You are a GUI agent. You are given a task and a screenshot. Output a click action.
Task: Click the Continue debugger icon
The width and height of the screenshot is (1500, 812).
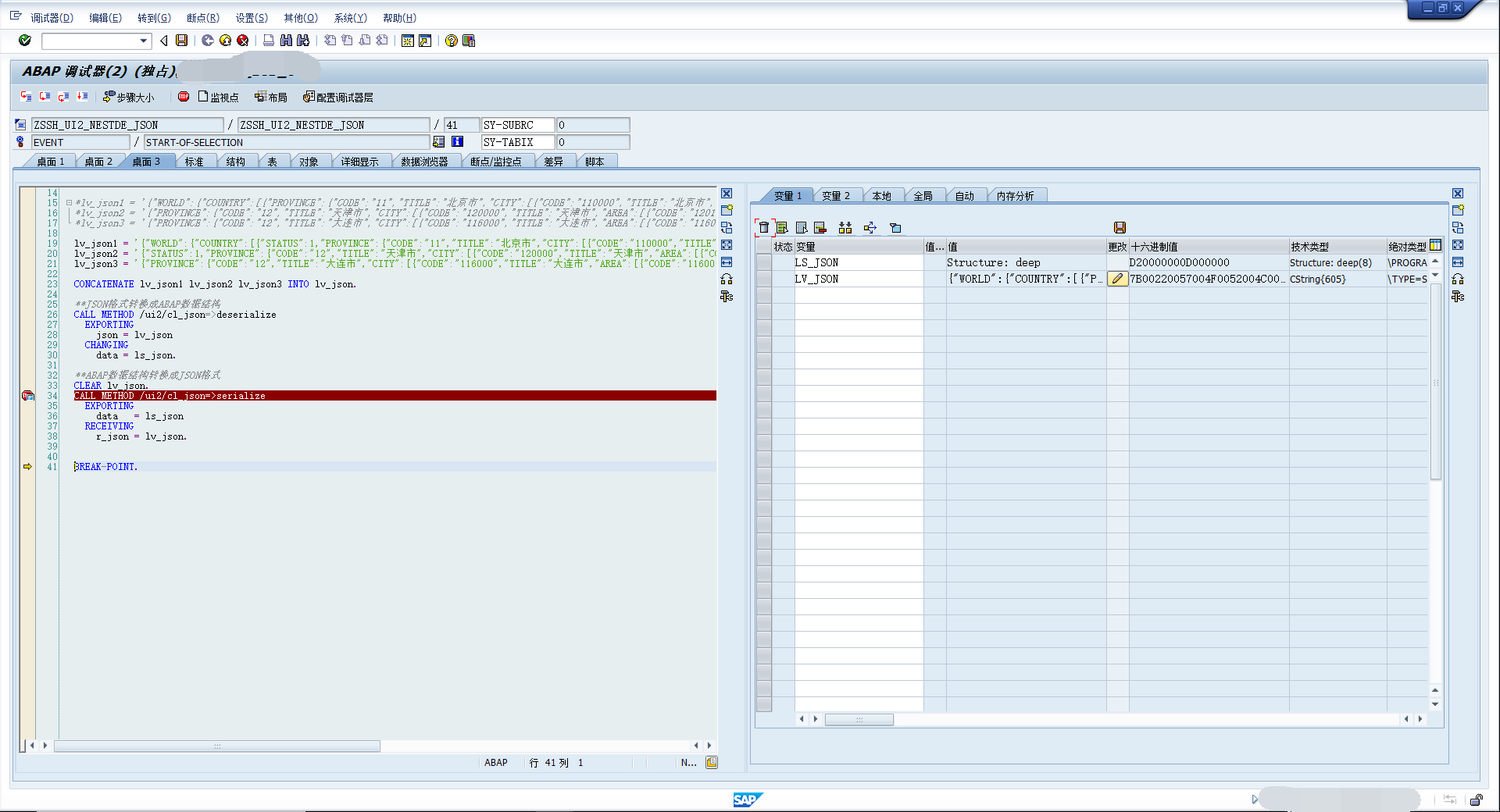[82, 97]
